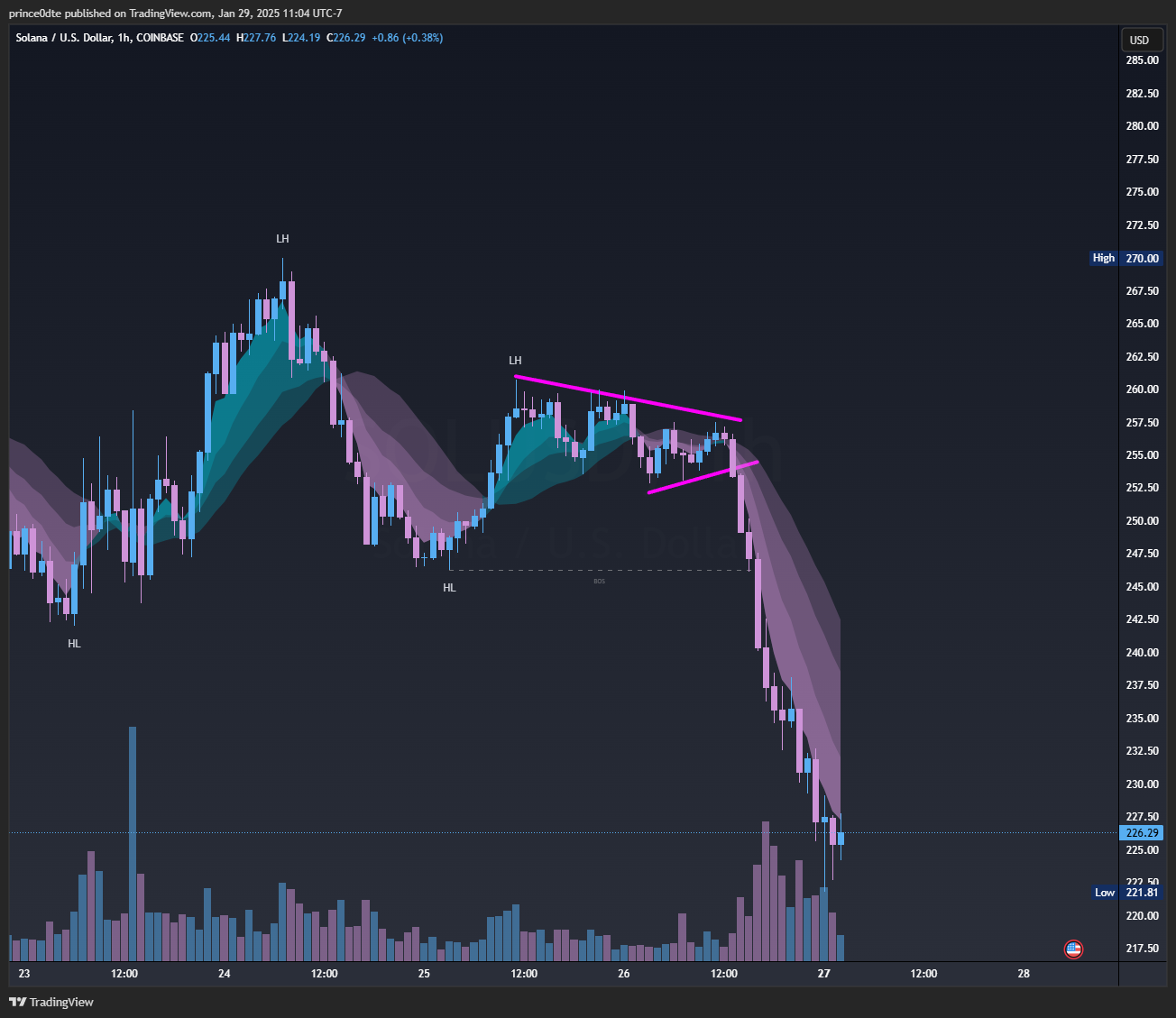This screenshot has height=1018, width=1176.
Task: Click the date label 26 on time axis
Action: coord(624,974)
